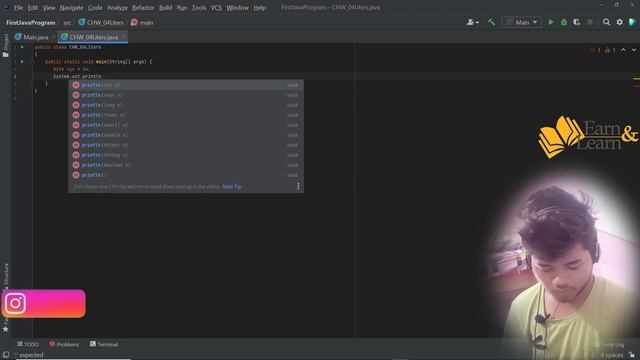Image resolution: width=640 pixels, height=360 pixels.
Task: Open the Run menu
Action: pyautogui.click(x=182, y=8)
